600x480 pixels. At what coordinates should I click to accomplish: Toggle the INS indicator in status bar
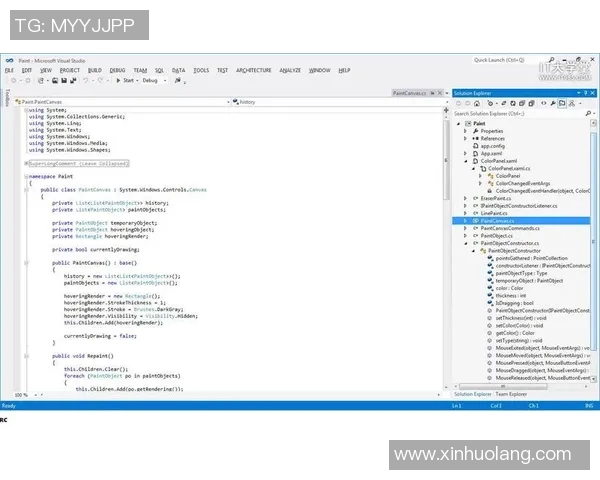589,406
